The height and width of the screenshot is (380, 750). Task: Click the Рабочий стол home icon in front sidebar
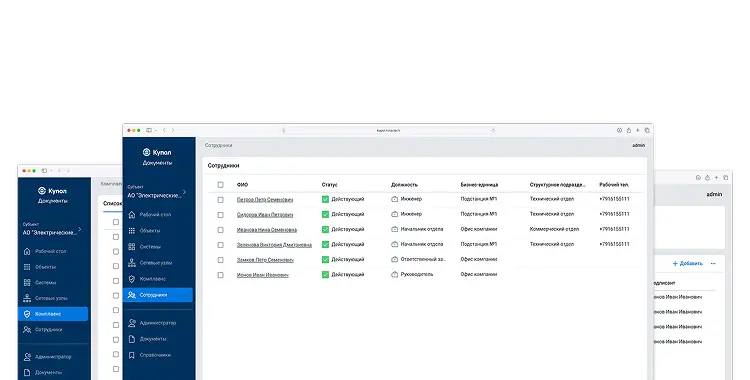tap(132, 215)
